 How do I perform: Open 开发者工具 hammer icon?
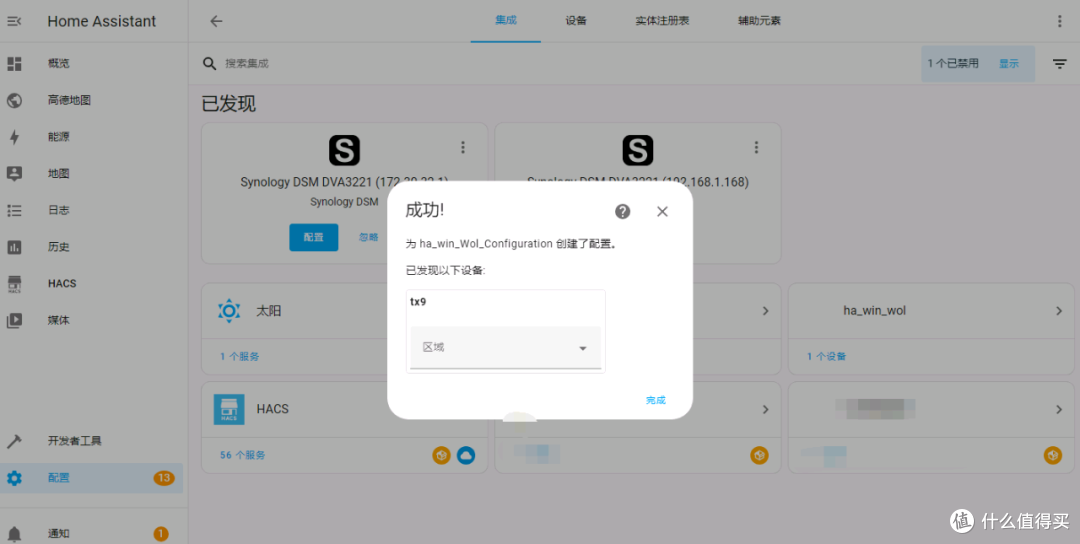click(14, 441)
